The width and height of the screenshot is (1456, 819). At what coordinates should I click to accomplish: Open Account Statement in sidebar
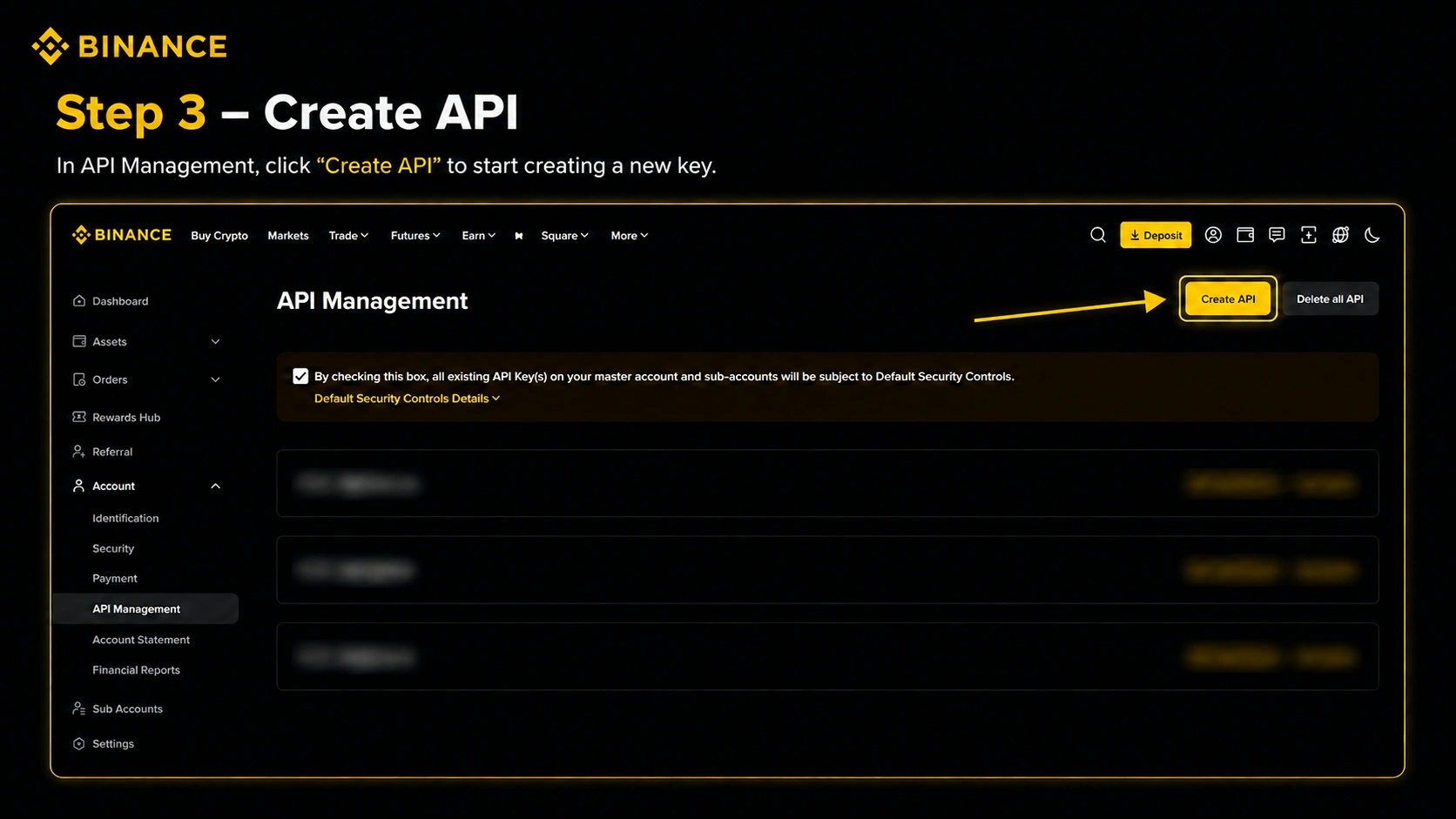tap(141, 640)
